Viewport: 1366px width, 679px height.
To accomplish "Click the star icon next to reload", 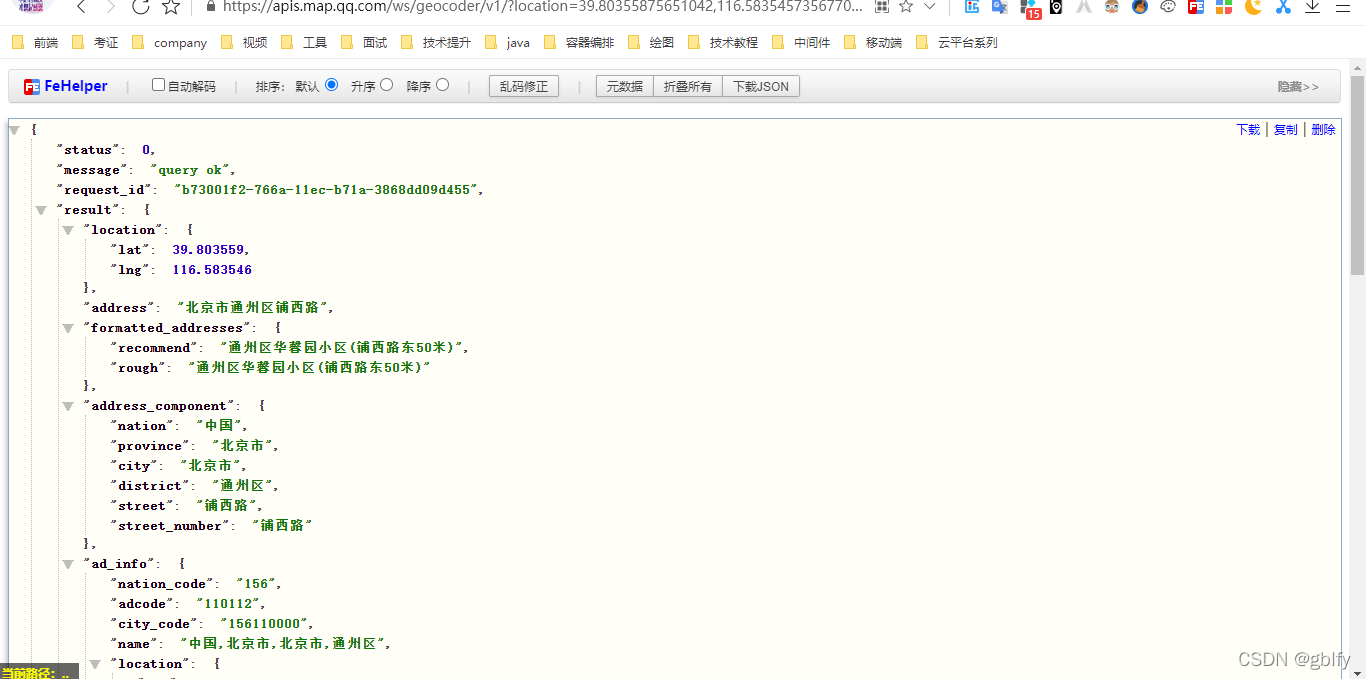I will 171,7.
